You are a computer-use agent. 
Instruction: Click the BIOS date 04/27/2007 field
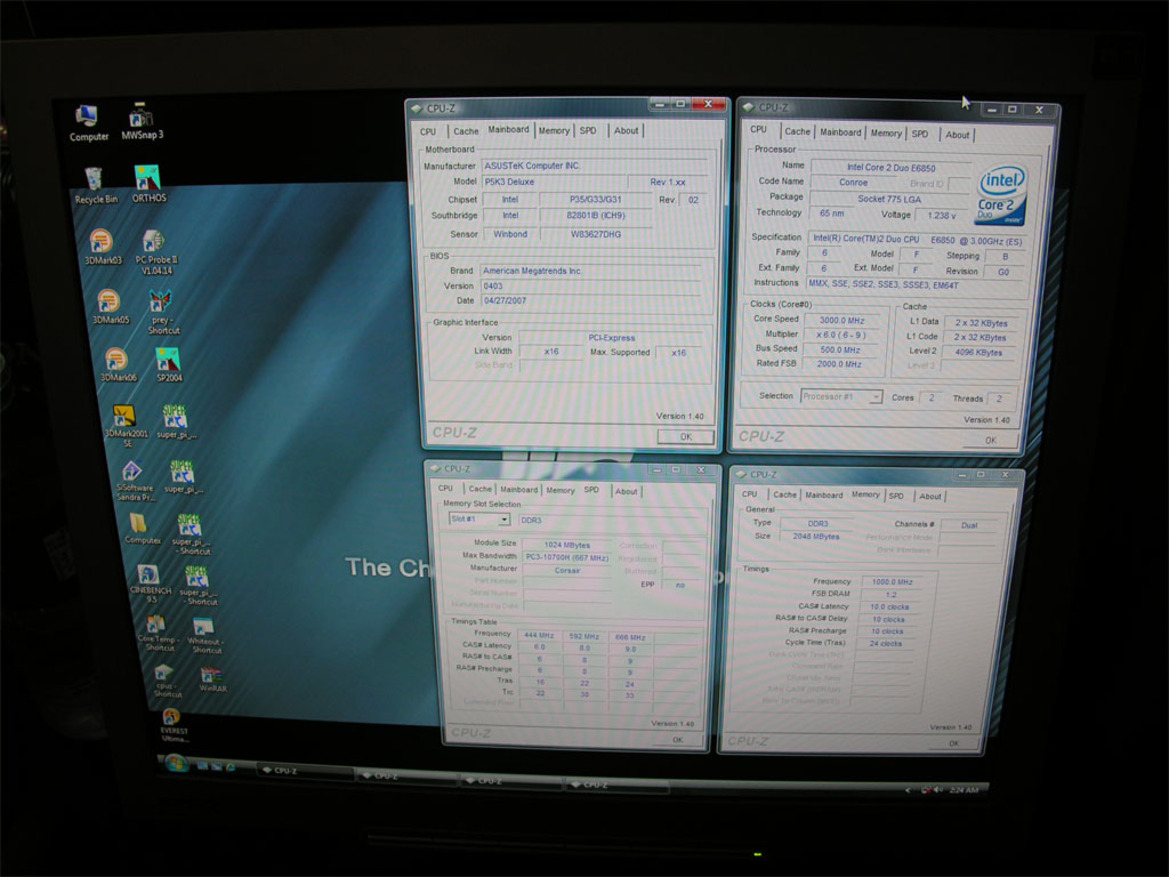point(592,301)
